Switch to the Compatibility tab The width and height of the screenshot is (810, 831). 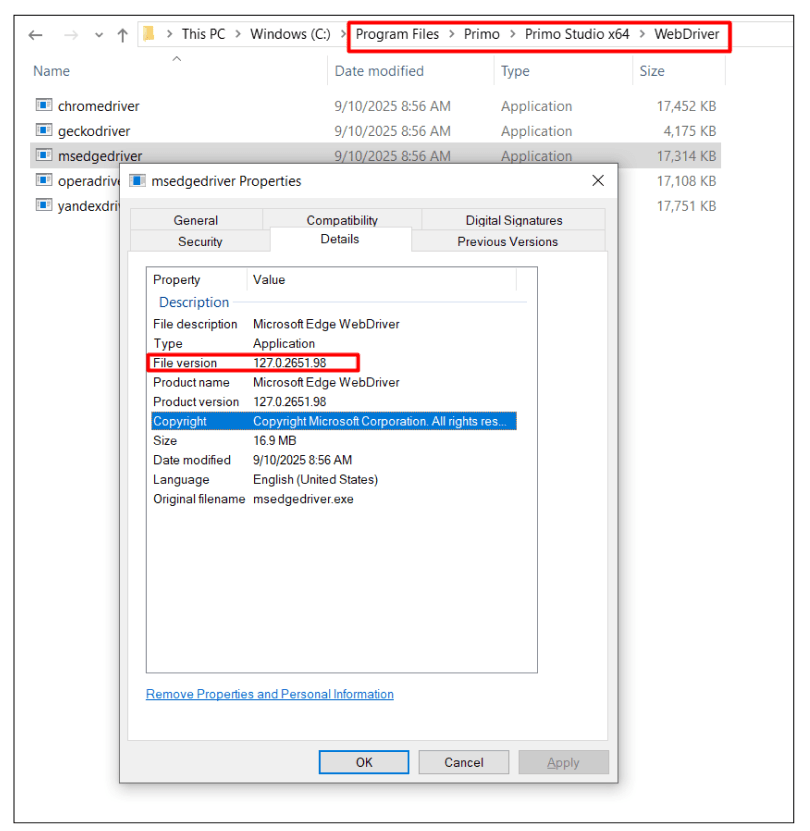click(x=342, y=220)
